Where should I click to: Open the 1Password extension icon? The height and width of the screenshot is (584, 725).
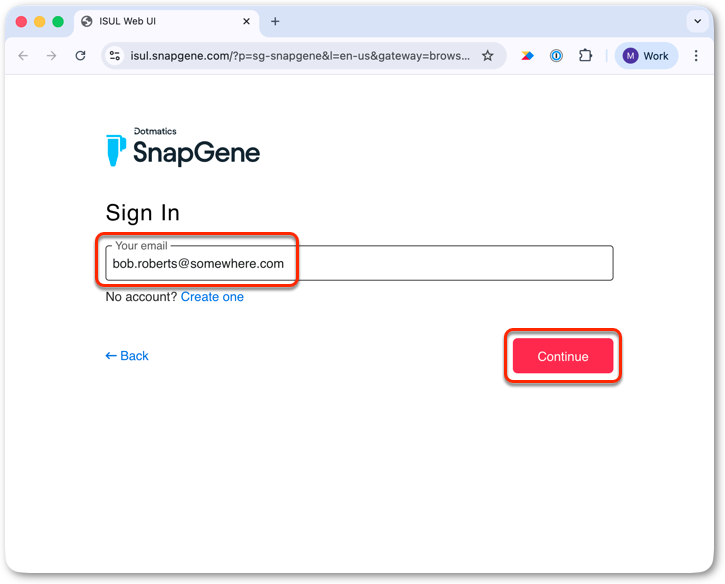click(556, 56)
